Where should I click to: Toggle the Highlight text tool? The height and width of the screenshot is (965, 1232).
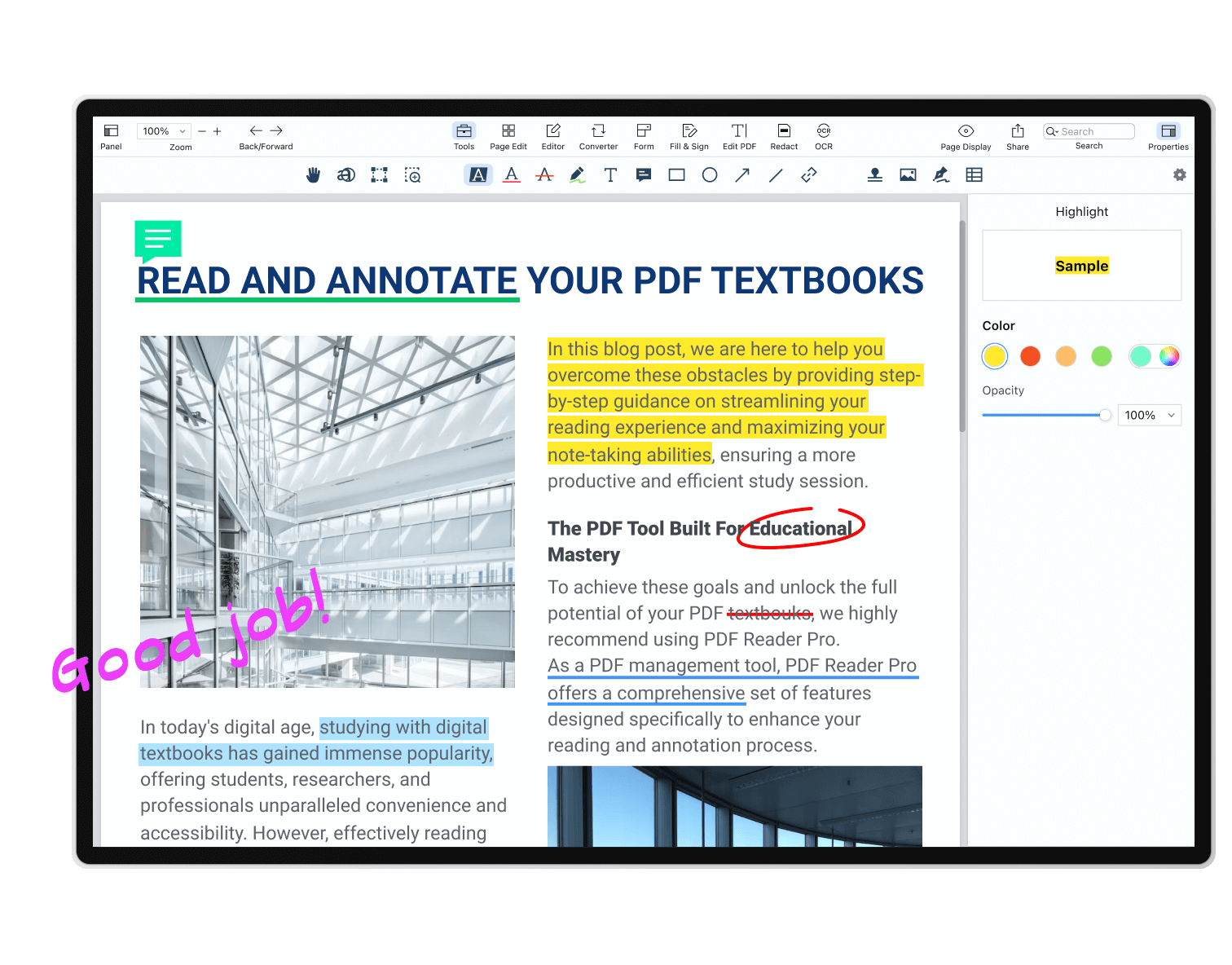click(x=478, y=175)
